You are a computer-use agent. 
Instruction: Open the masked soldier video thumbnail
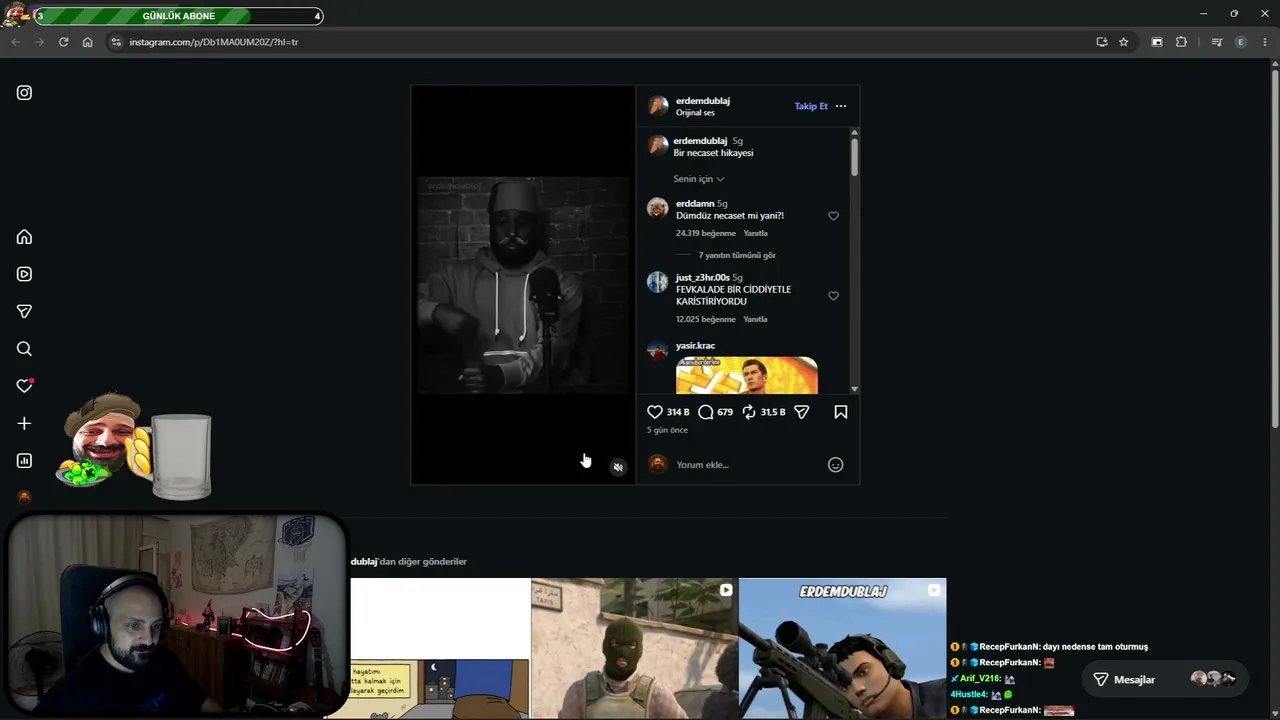pyautogui.click(x=634, y=648)
